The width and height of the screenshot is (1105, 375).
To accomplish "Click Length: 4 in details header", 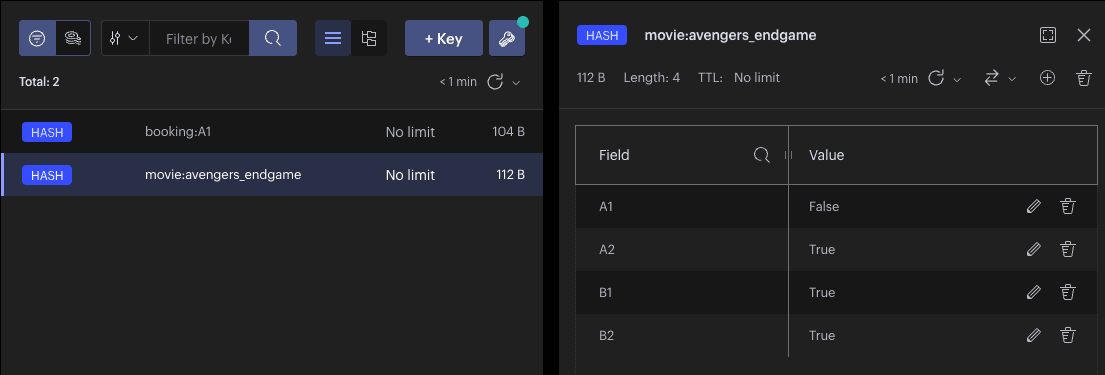I will tap(651, 78).
